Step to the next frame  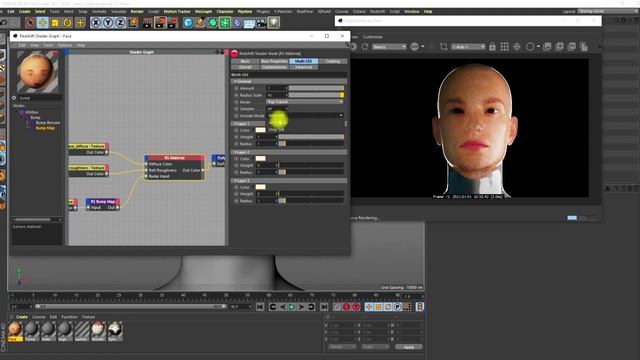click(302, 307)
